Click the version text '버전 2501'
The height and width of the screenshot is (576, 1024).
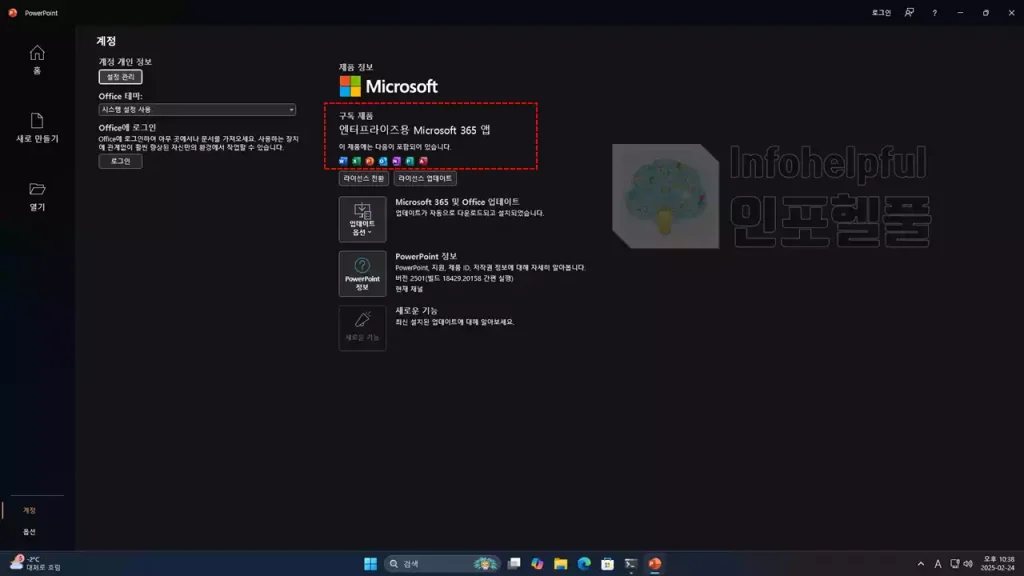pos(411,278)
